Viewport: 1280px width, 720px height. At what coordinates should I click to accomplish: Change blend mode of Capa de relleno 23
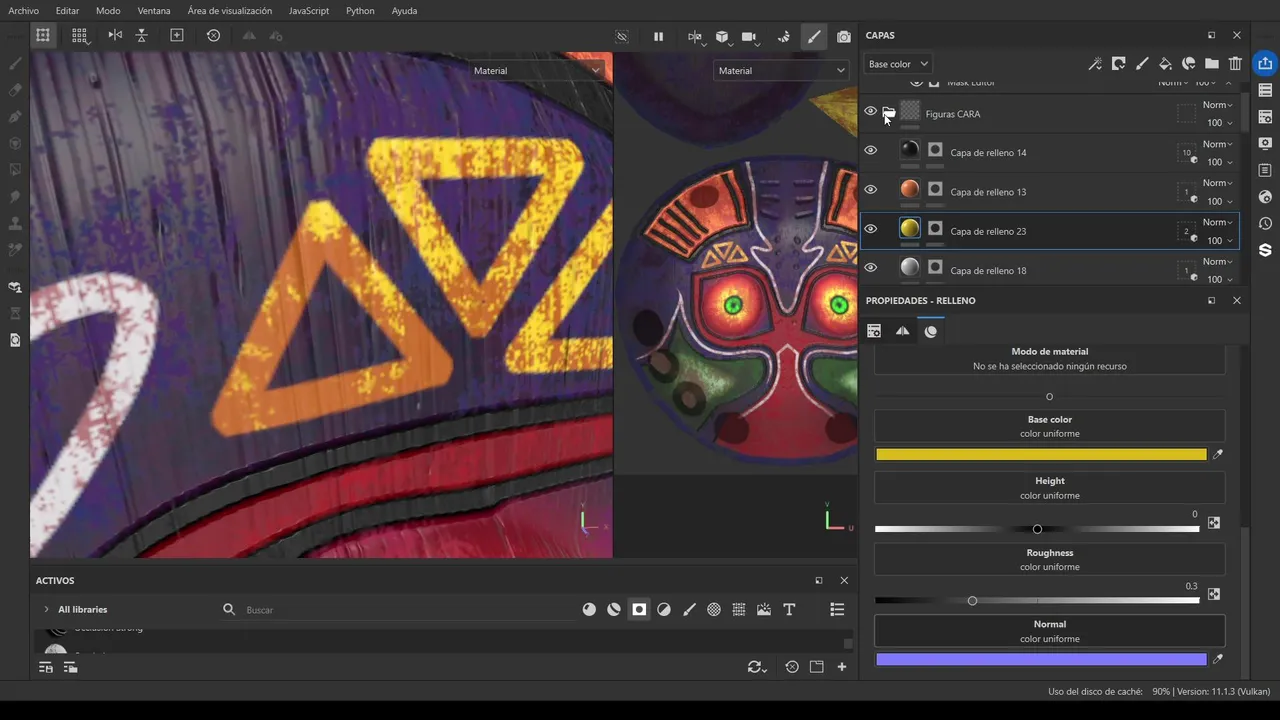coord(1217,222)
